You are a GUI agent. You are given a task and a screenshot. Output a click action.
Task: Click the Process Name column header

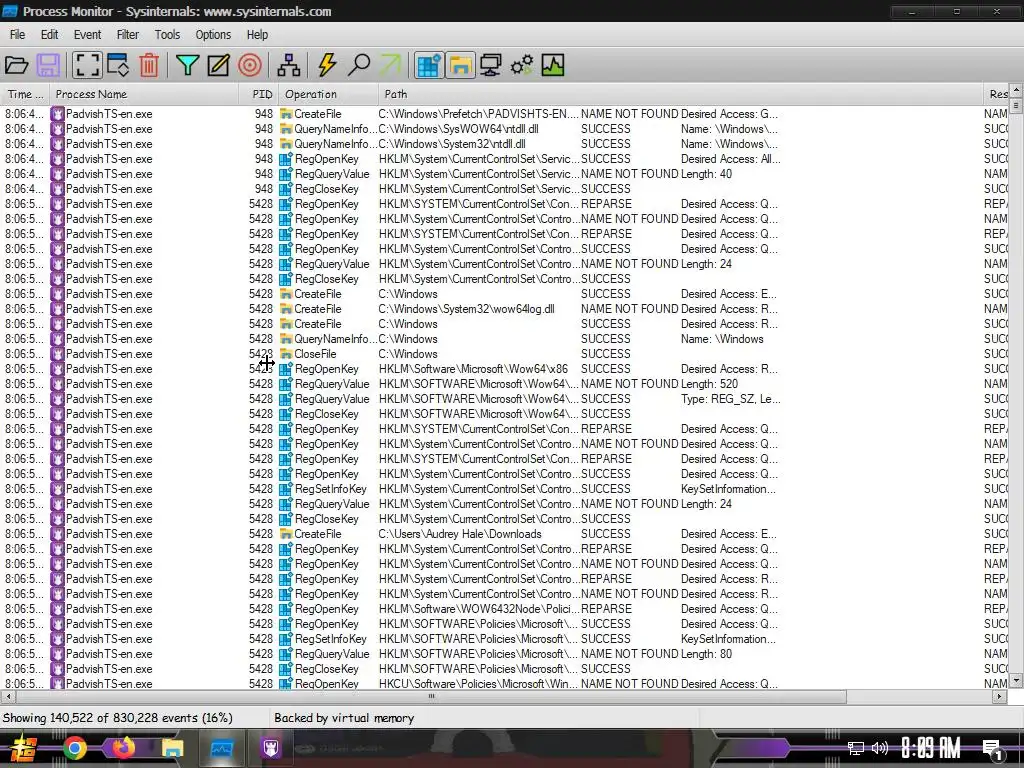click(144, 94)
